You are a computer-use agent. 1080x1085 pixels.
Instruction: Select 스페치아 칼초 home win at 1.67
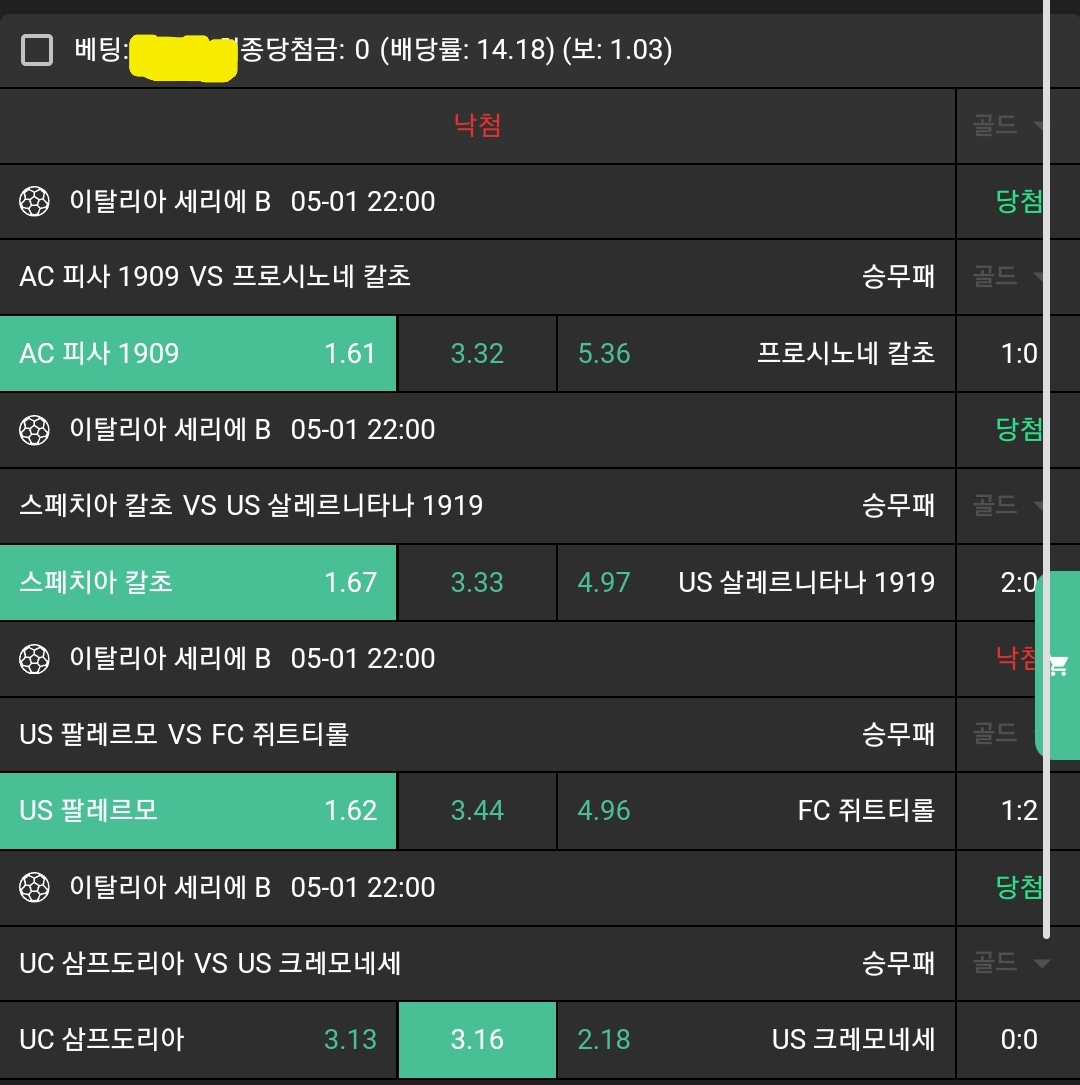198,582
